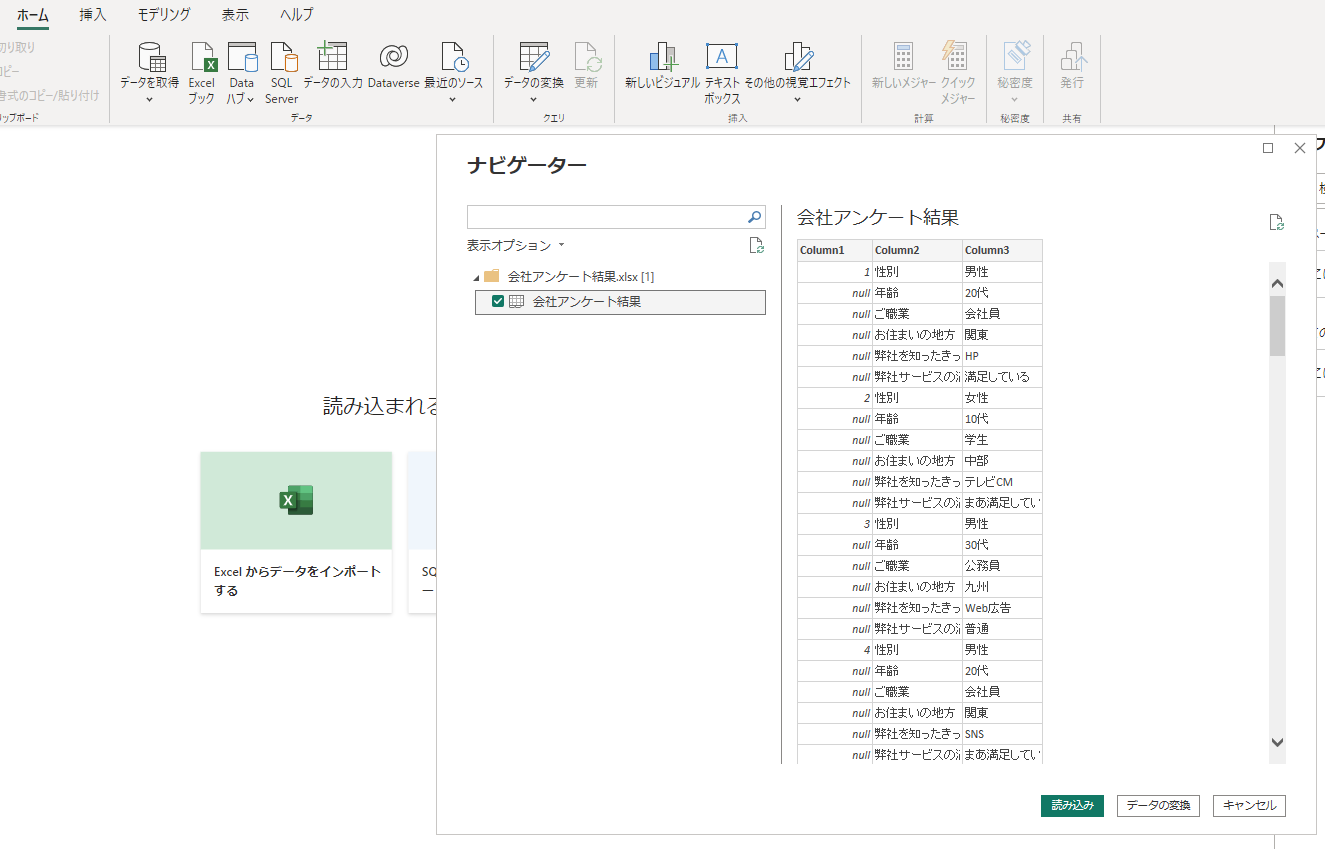The image size is (1325, 849).
Task: Click the 最近のソース icon
Action: pyautogui.click(x=454, y=57)
